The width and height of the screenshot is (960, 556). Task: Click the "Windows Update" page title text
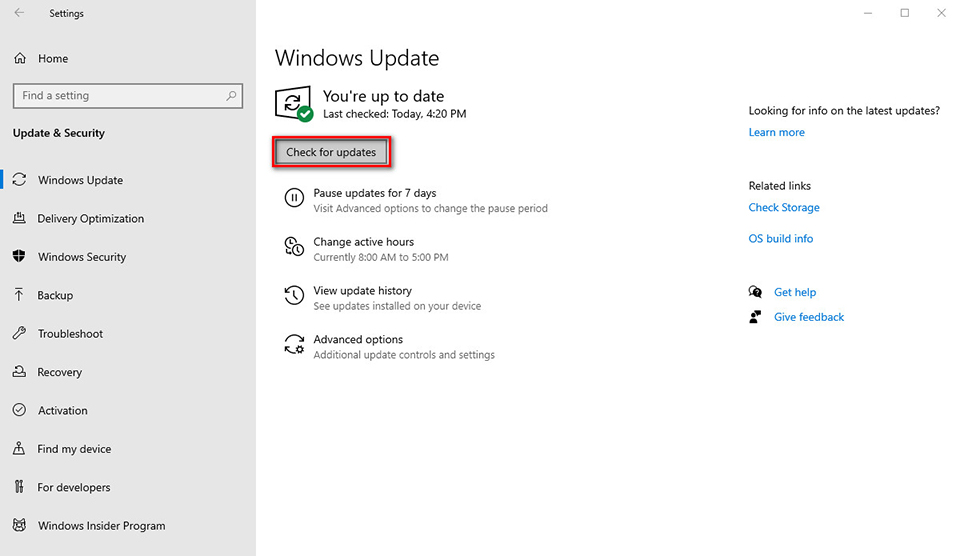(357, 58)
